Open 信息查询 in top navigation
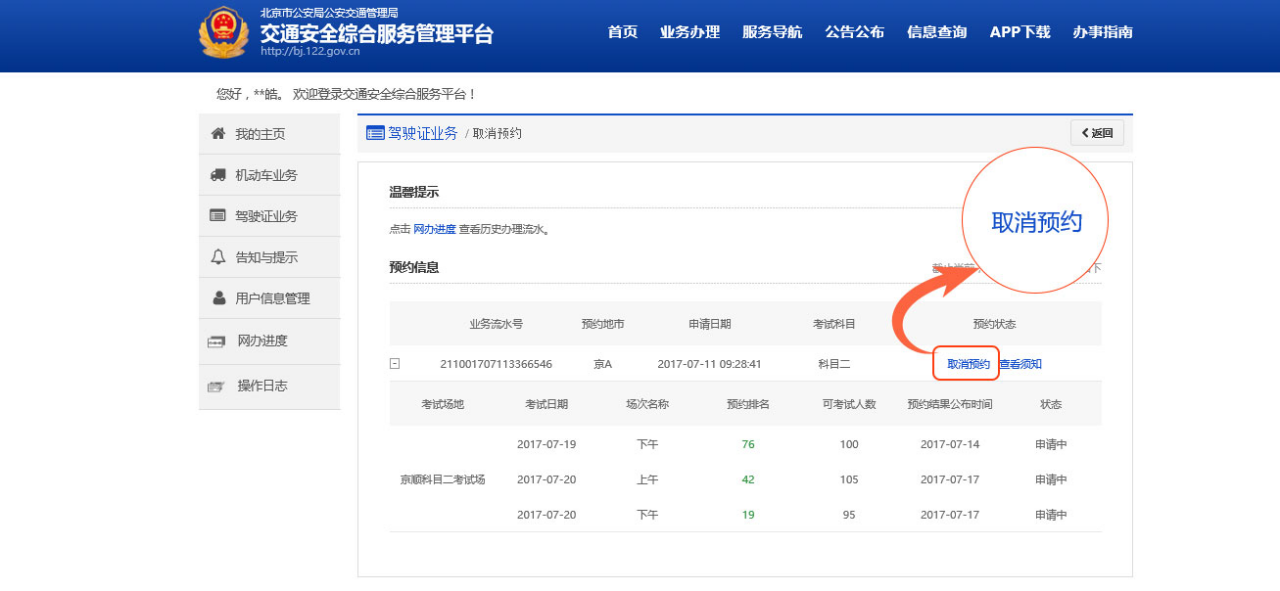 coord(936,32)
